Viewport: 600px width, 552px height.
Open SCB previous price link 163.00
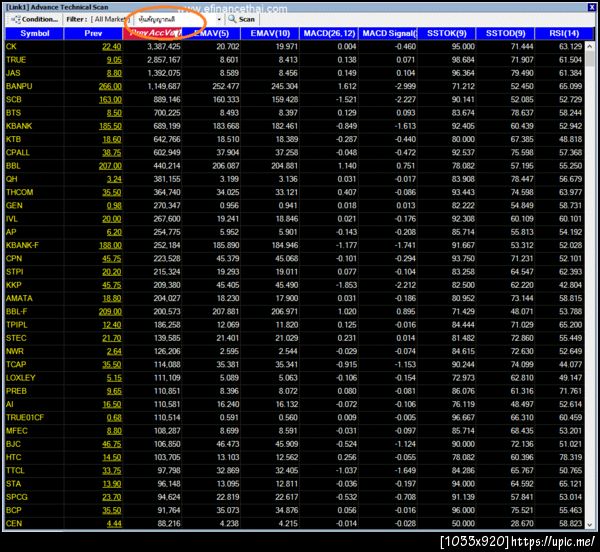110,100
